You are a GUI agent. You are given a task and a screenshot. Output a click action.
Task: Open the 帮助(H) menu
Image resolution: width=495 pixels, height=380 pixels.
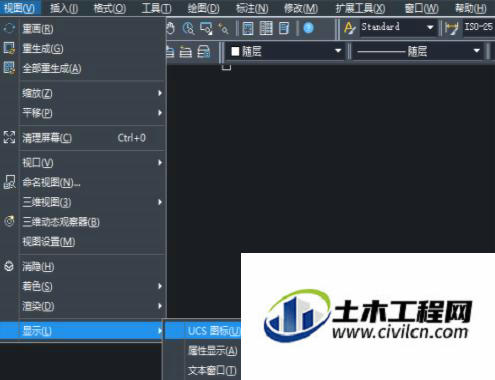pos(471,8)
